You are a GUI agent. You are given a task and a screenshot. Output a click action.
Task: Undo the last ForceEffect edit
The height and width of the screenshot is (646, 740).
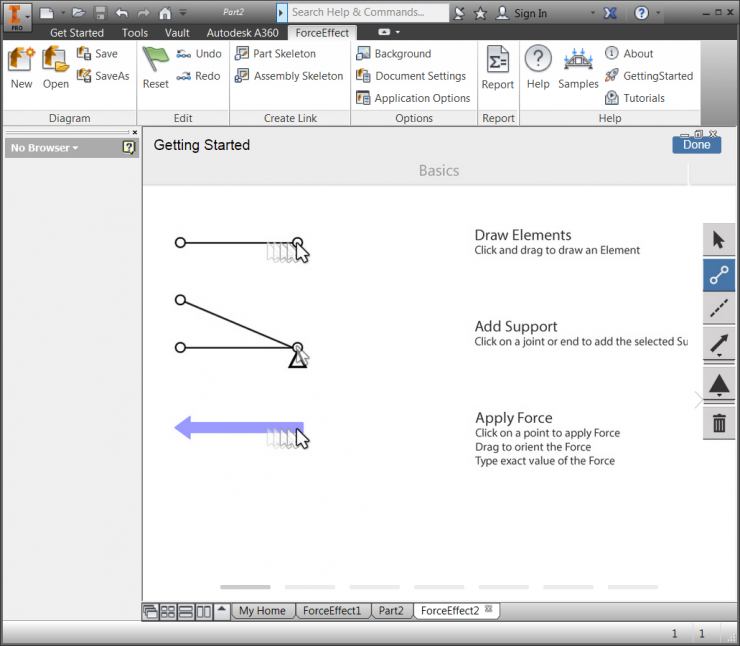click(x=198, y=54)
